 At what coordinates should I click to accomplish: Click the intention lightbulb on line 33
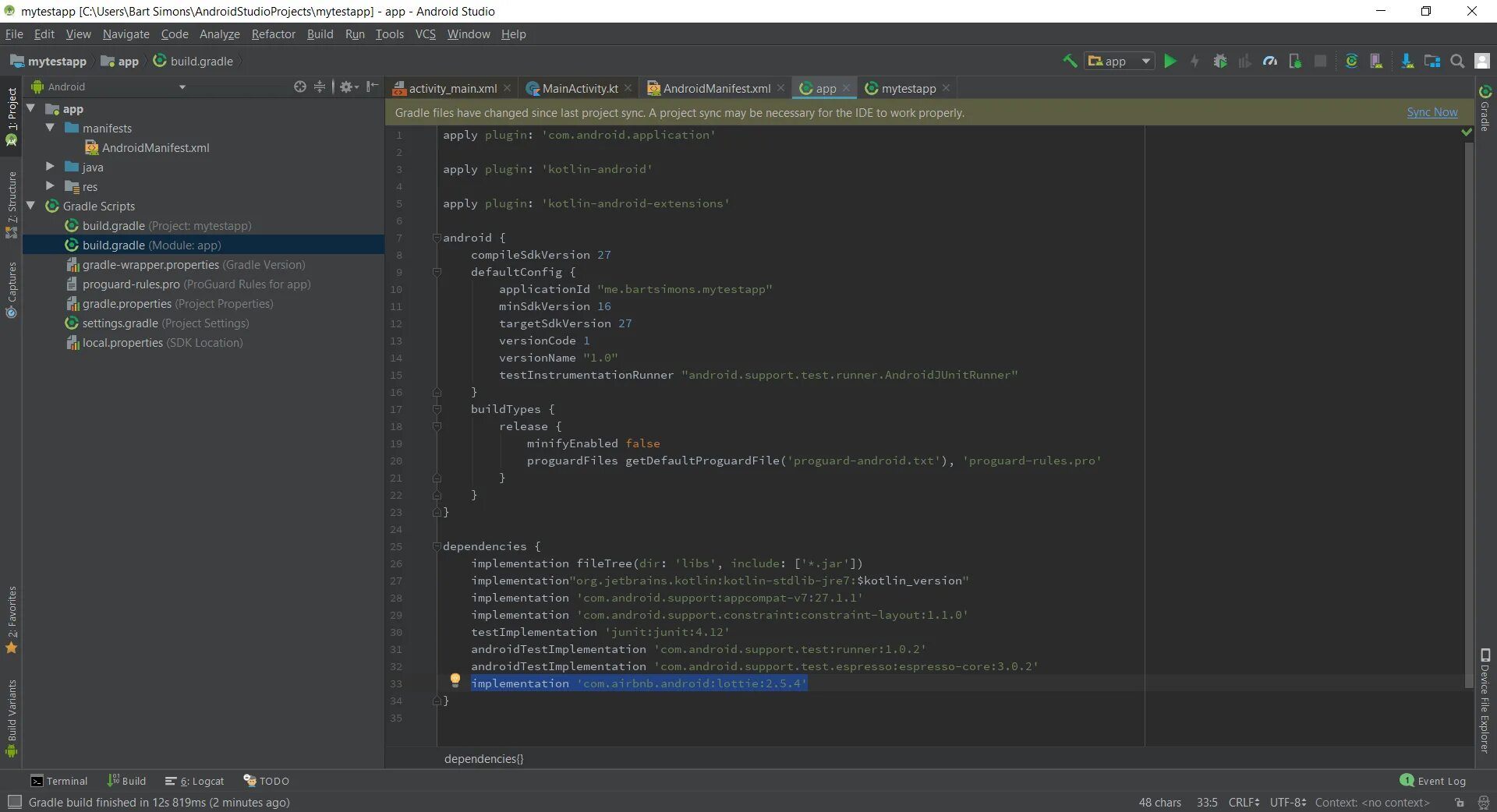[455, 680]
